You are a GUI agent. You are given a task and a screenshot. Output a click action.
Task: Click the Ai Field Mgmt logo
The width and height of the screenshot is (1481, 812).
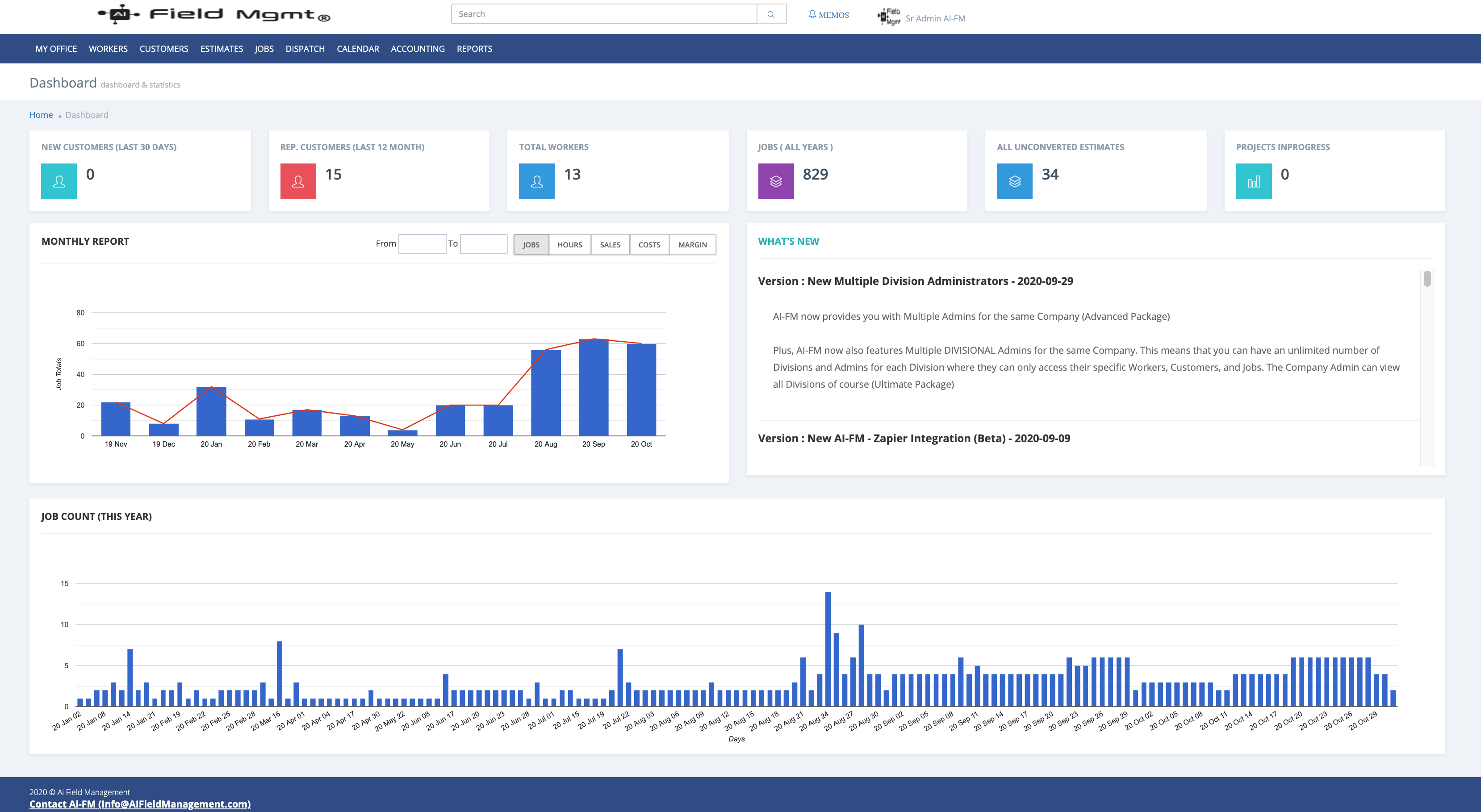[214, 14]
